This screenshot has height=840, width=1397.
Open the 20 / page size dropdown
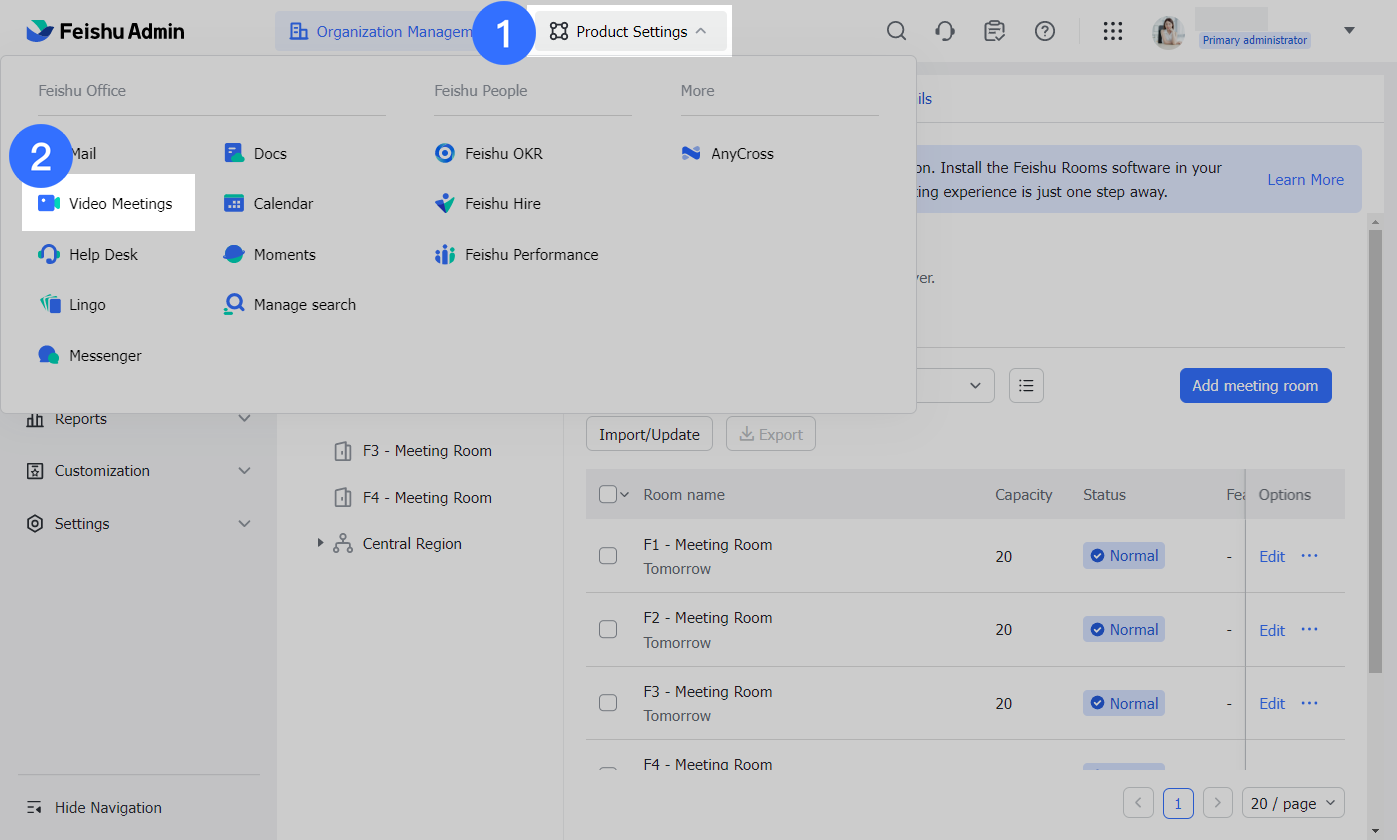point(1293,803)
